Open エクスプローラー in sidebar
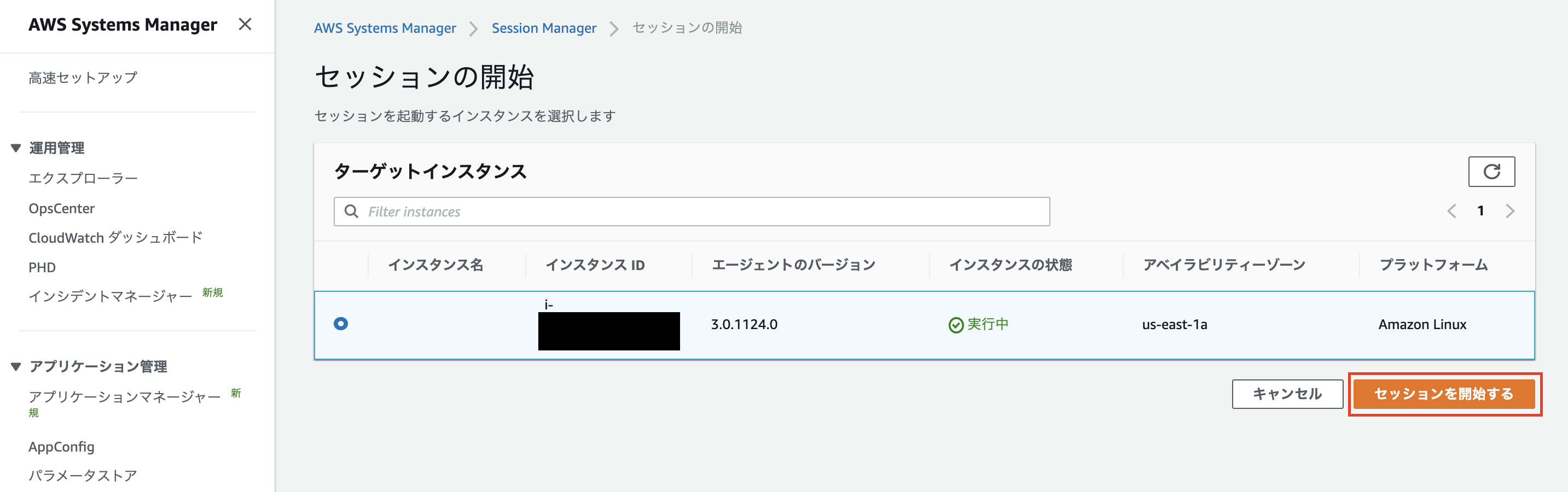 pyautogui.click(x=83, y=178)
